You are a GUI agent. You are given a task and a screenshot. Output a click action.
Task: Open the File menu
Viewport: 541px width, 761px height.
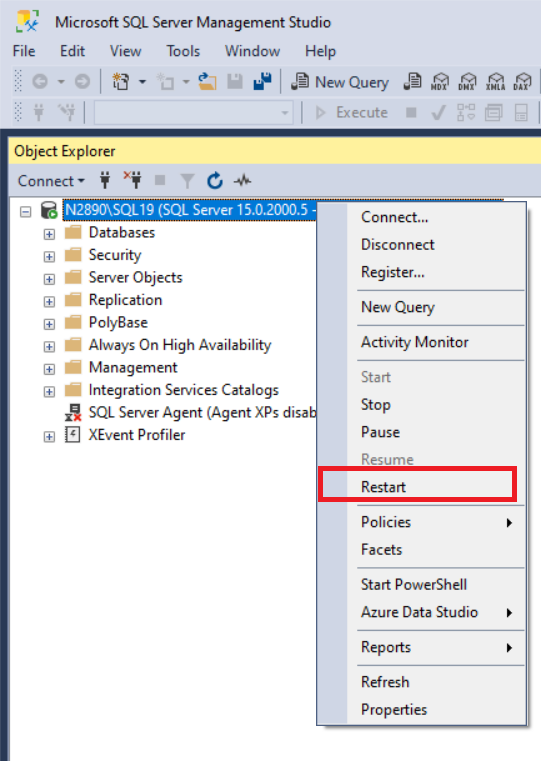tap(24, 51)
